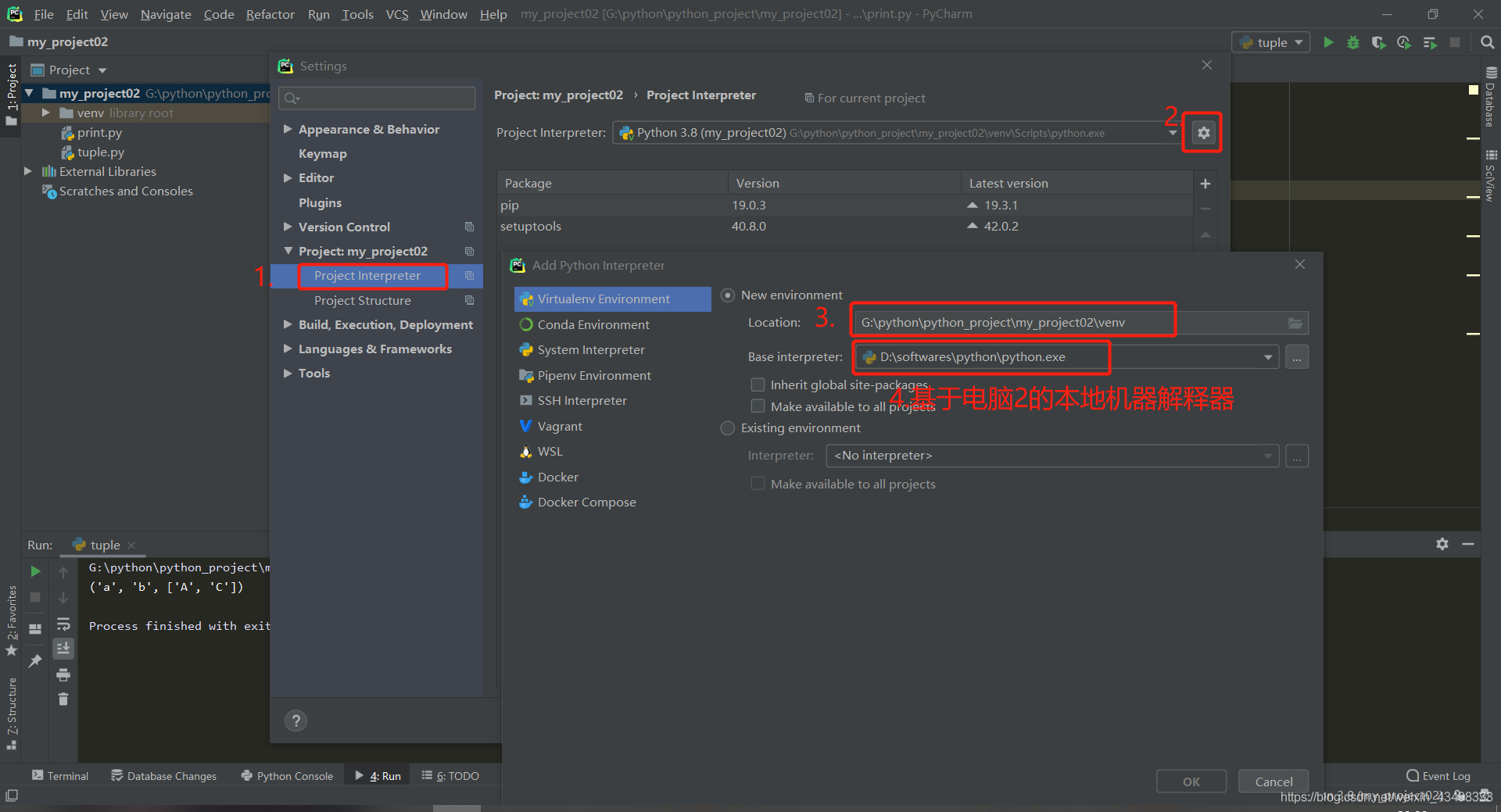Check Make available to all projects under Existing environment
The height and width of the screenshot is (812, 1501).
758,484
